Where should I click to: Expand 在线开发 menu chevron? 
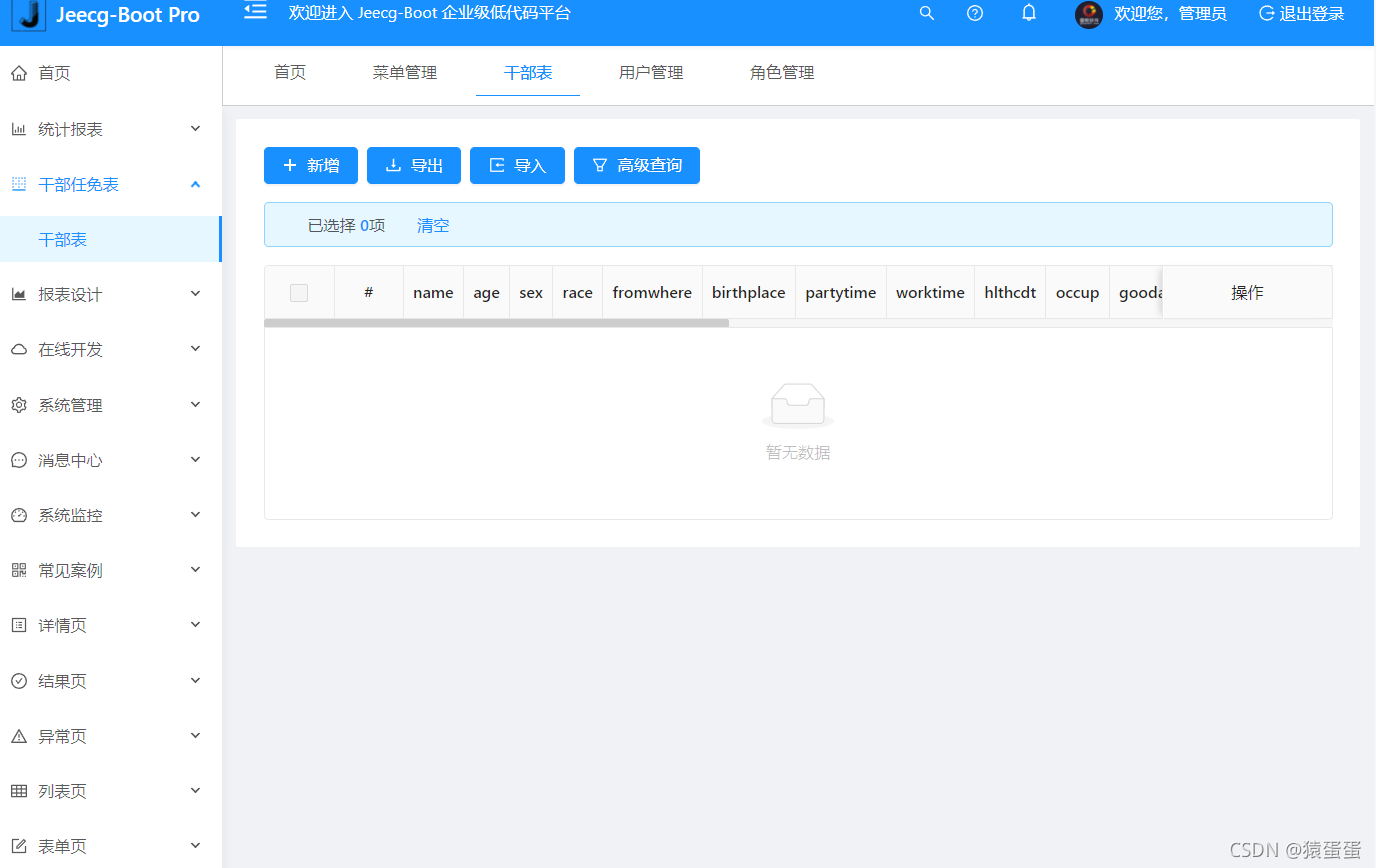tap(196, 348)
